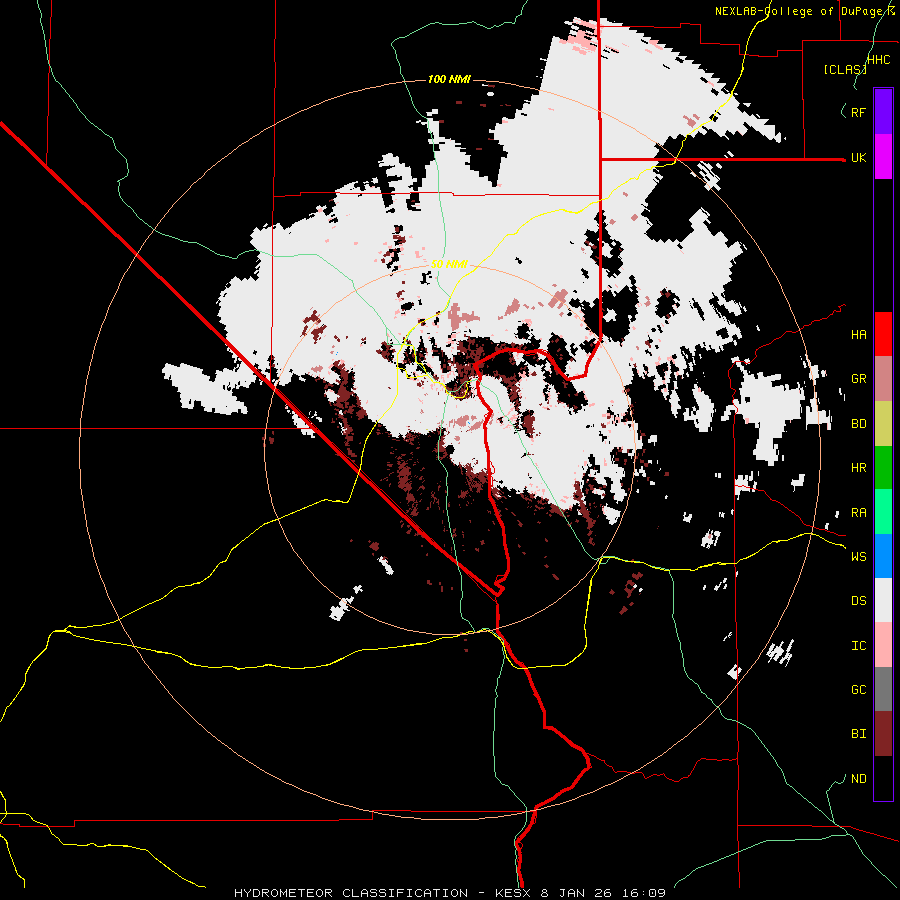Screen dimensions: 900x900
Task: Click the 'DS' legend label
Action: 858,601
